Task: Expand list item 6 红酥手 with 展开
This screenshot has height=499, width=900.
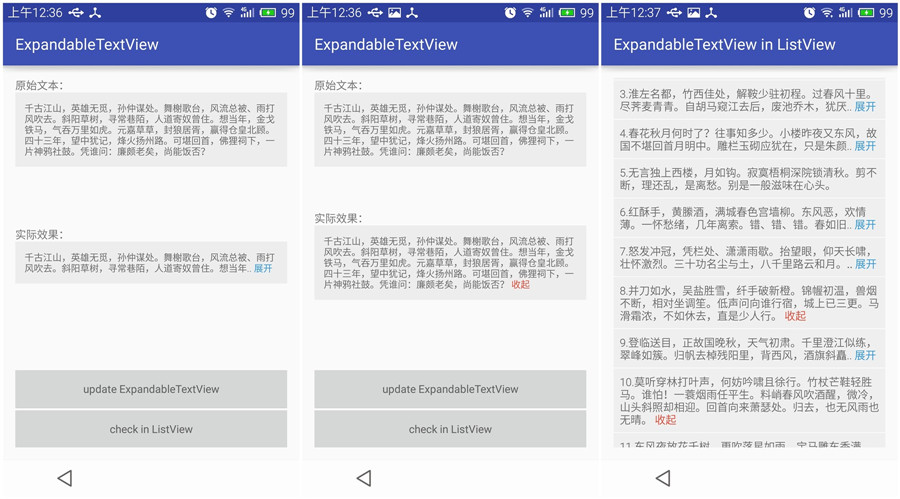Action: point(865,225)
